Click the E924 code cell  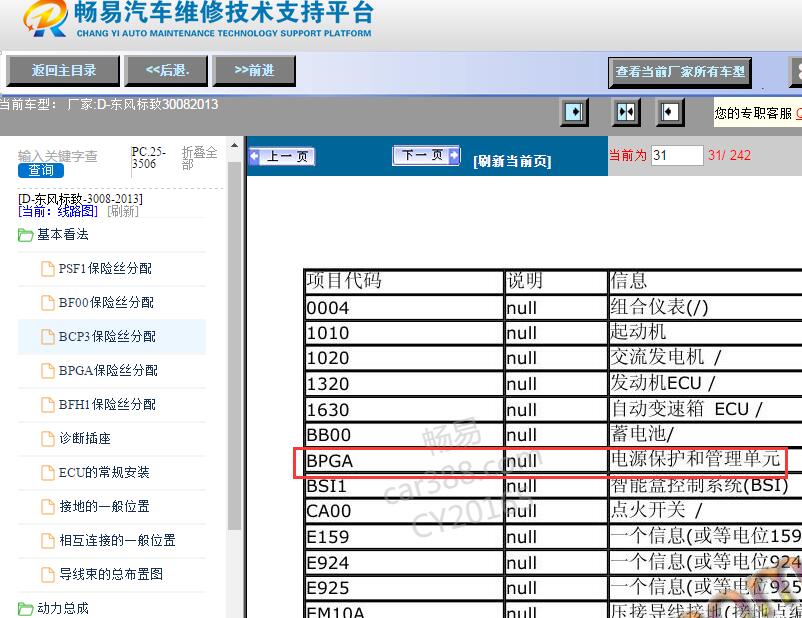(x=404, y=563)
